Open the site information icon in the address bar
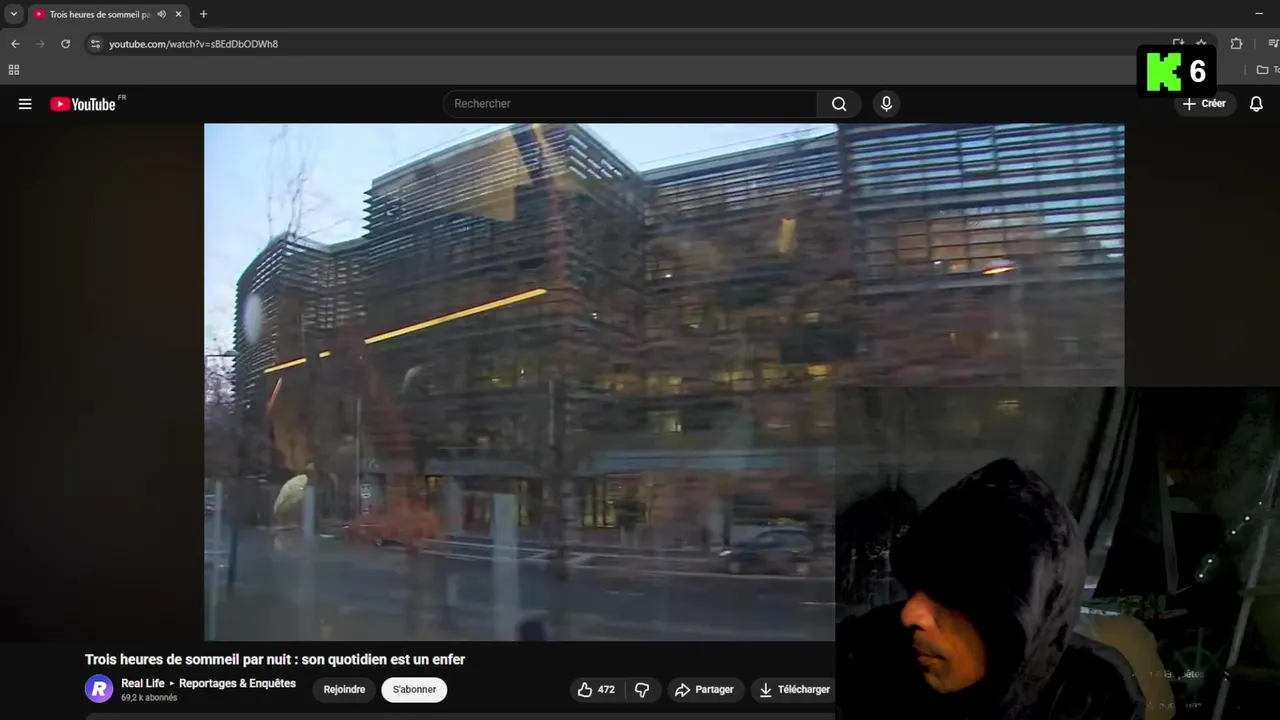Viewport: 1280px width, 720px height. point(95,44)
